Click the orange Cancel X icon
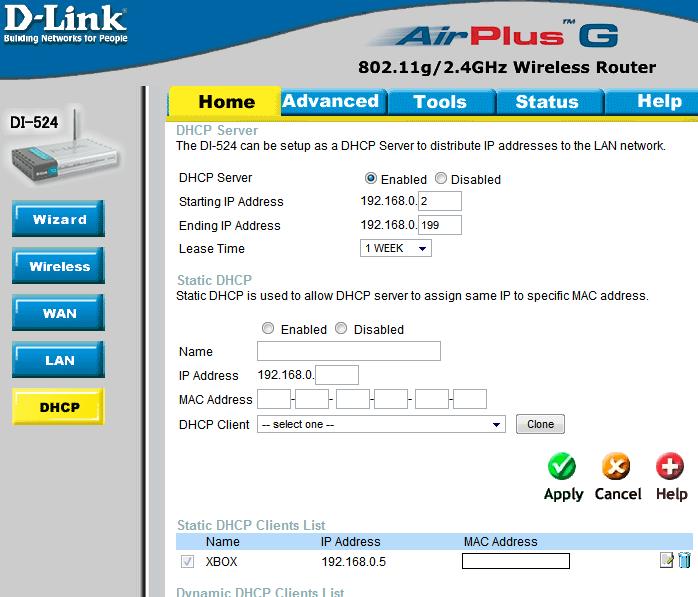The width and height of the screenshot is (698, 597). (617, 466)
